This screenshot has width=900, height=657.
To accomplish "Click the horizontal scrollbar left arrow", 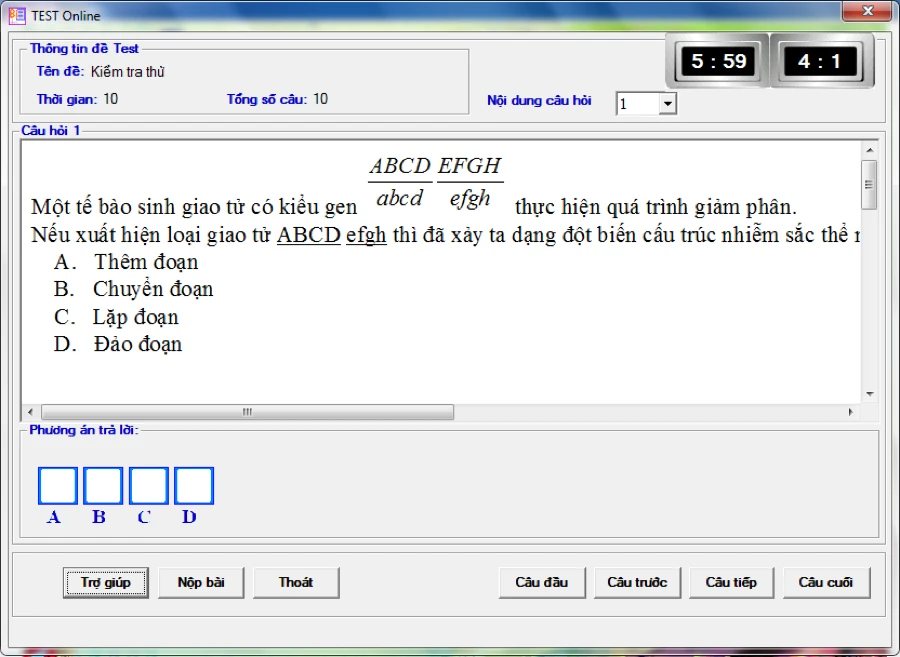I will coord(30,412).
